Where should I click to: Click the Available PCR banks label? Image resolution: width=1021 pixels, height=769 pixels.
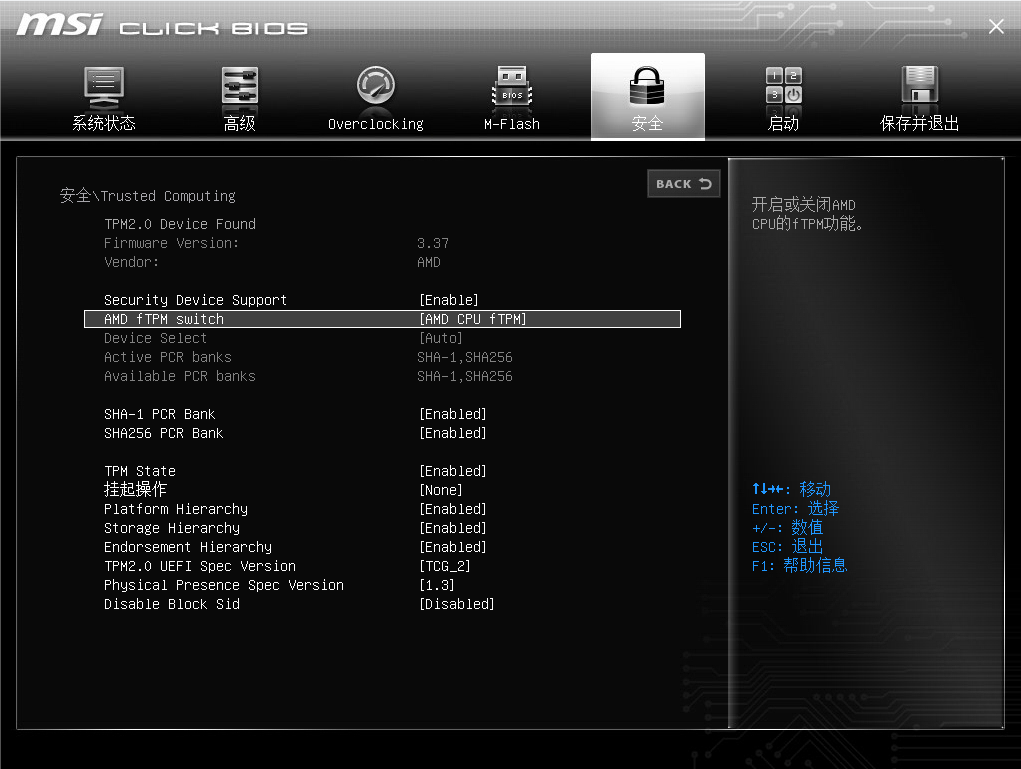pyautogui.click(x=180, y=376)
